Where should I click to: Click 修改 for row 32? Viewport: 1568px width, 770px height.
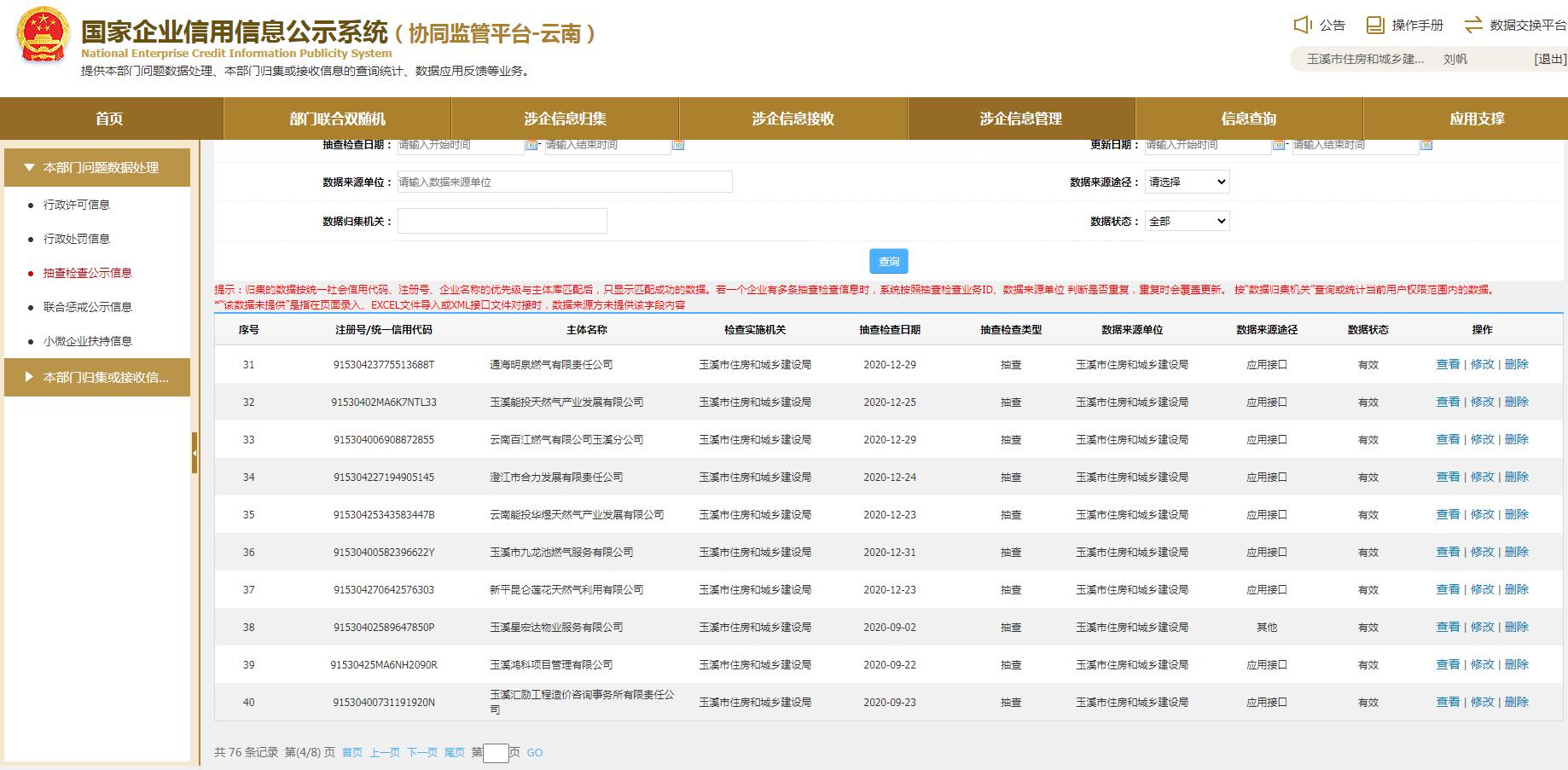pos(1483,402)
